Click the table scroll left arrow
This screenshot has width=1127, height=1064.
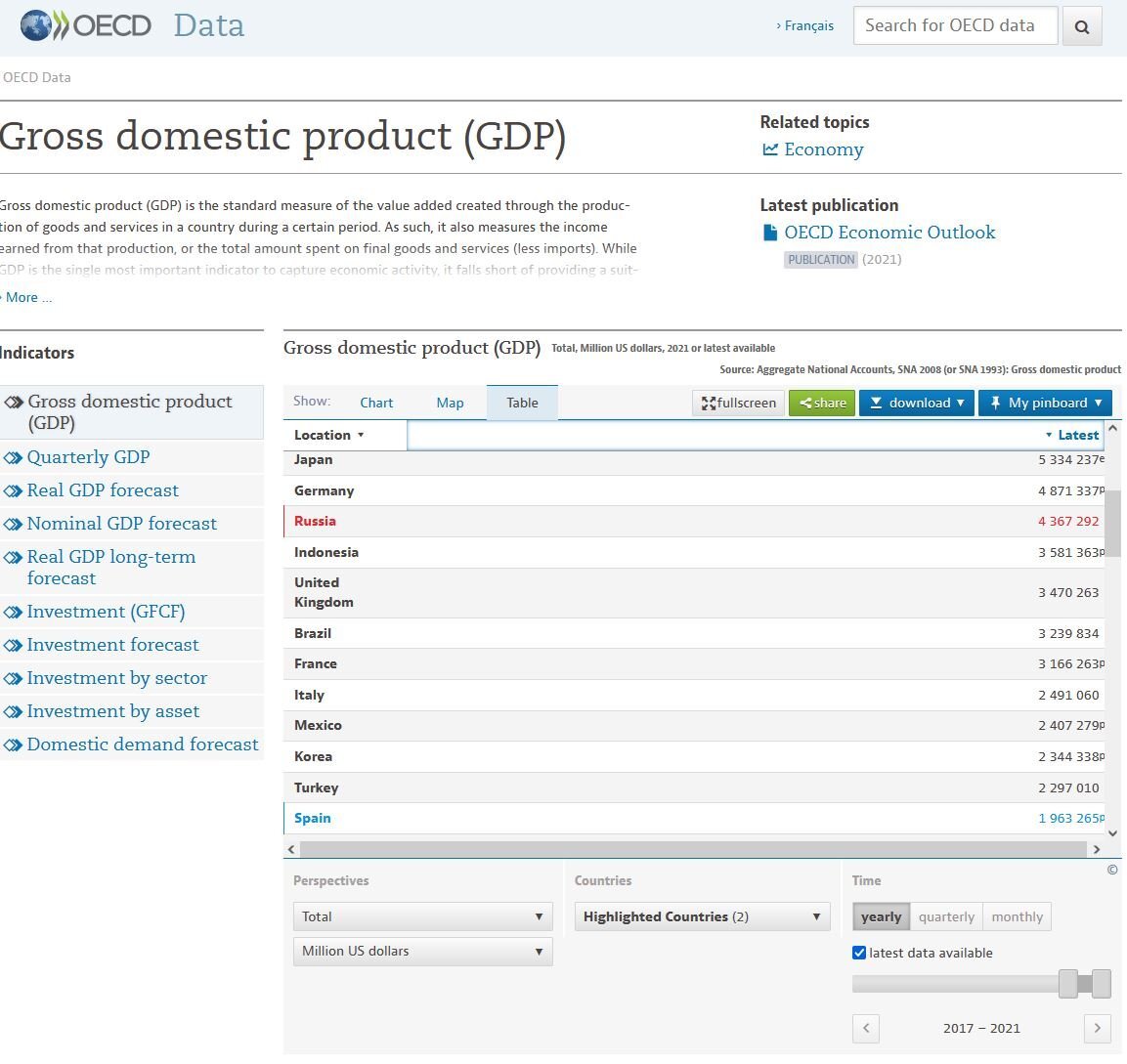(x=291, y=849)
